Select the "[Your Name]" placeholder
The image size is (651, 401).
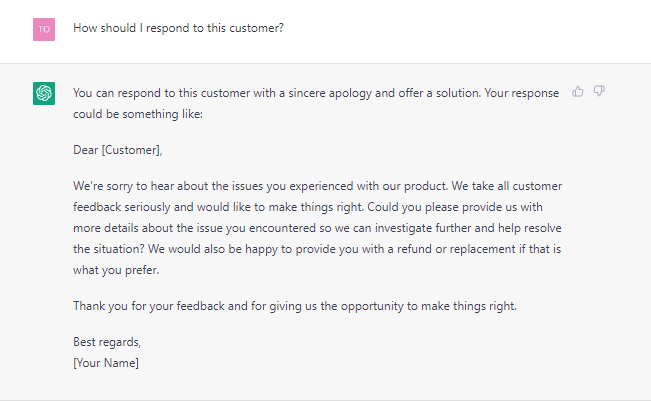(x=106, y=362)
